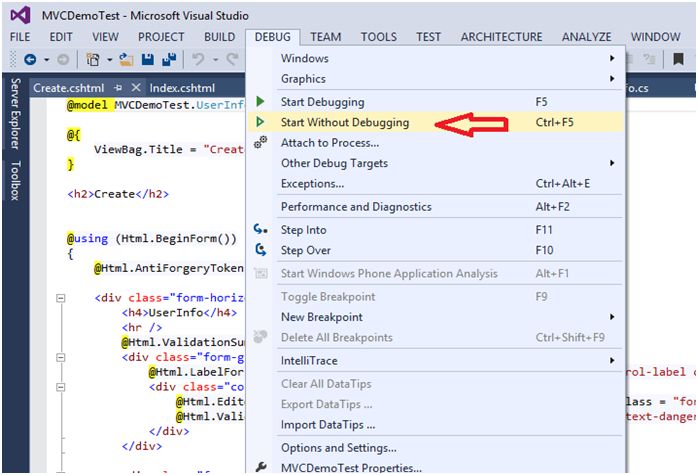The image size is (698, 475).
Task: Expand the Graphics submenu
Action: (612, 78)
